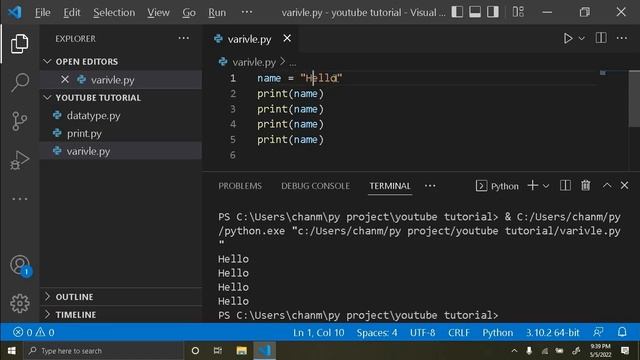Click the VS Code logo icon
The width and height of the screenshot is (640, 360).
(15, 12)
